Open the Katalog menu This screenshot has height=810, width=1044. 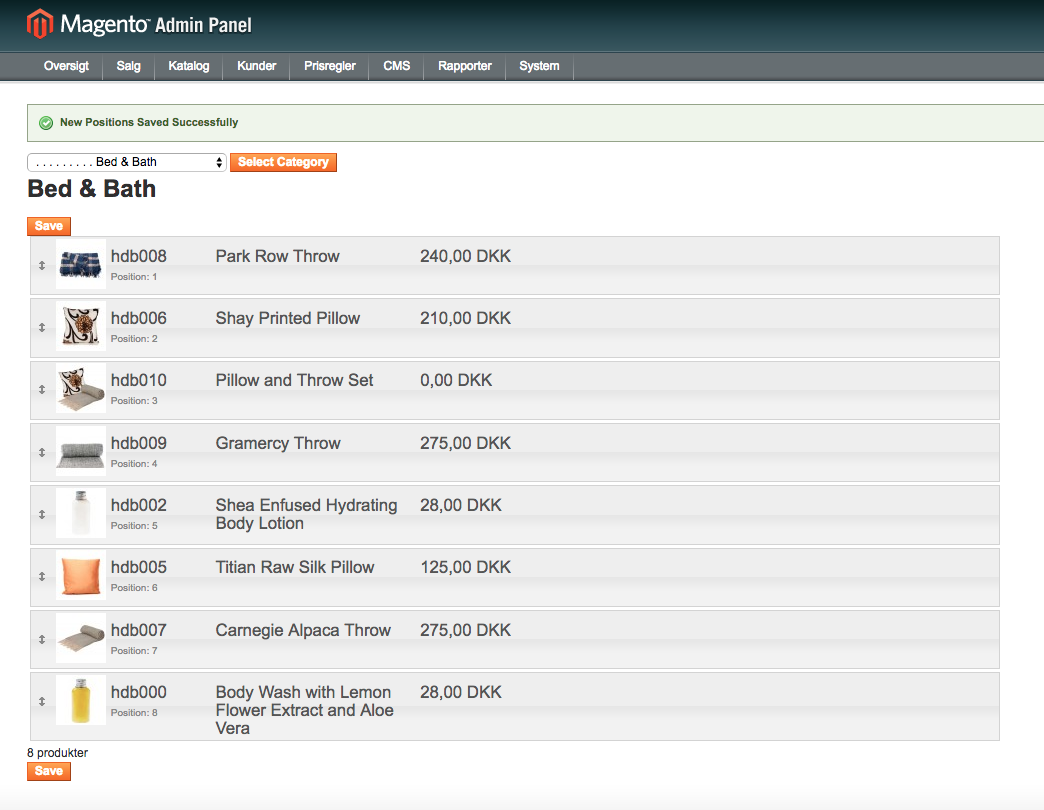[x=189, y=66]
